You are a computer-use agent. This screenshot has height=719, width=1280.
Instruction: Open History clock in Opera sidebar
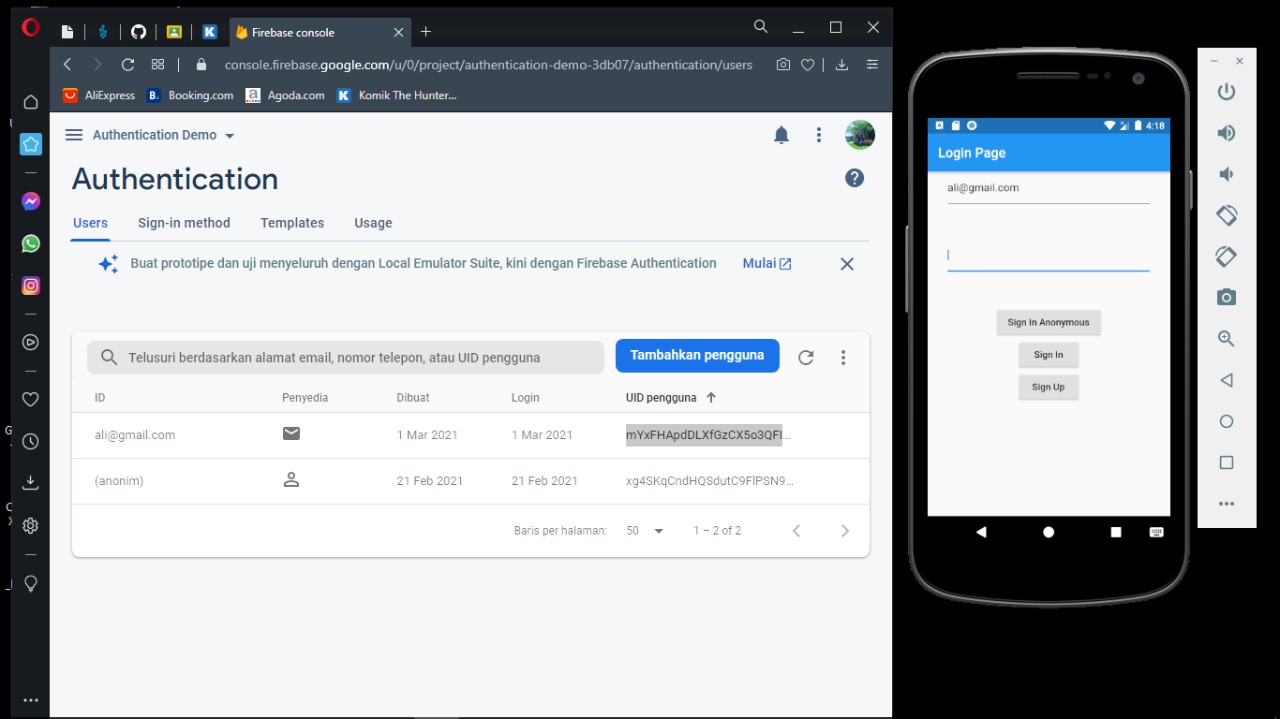pos(31,441)
